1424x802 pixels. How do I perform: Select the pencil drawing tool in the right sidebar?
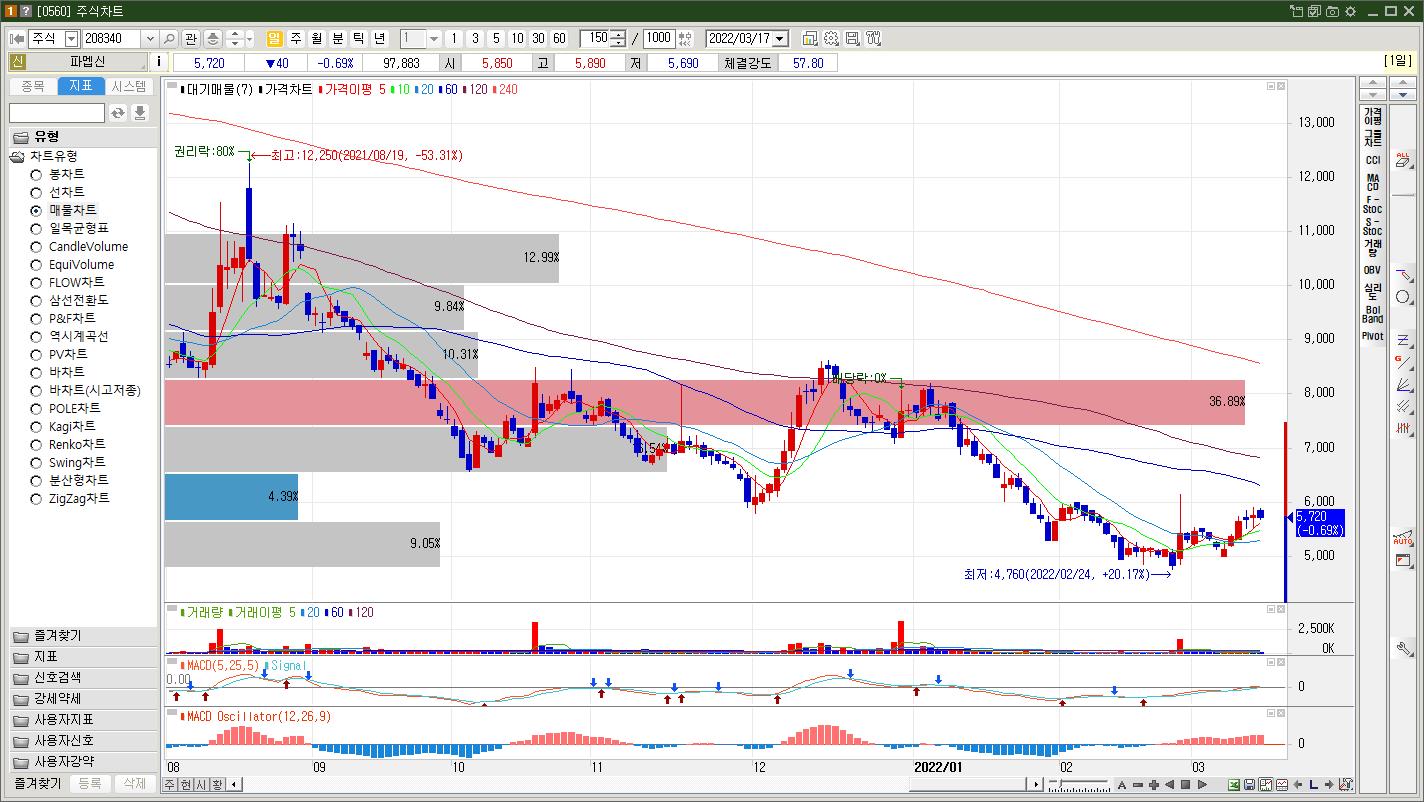coord(1403,273)
